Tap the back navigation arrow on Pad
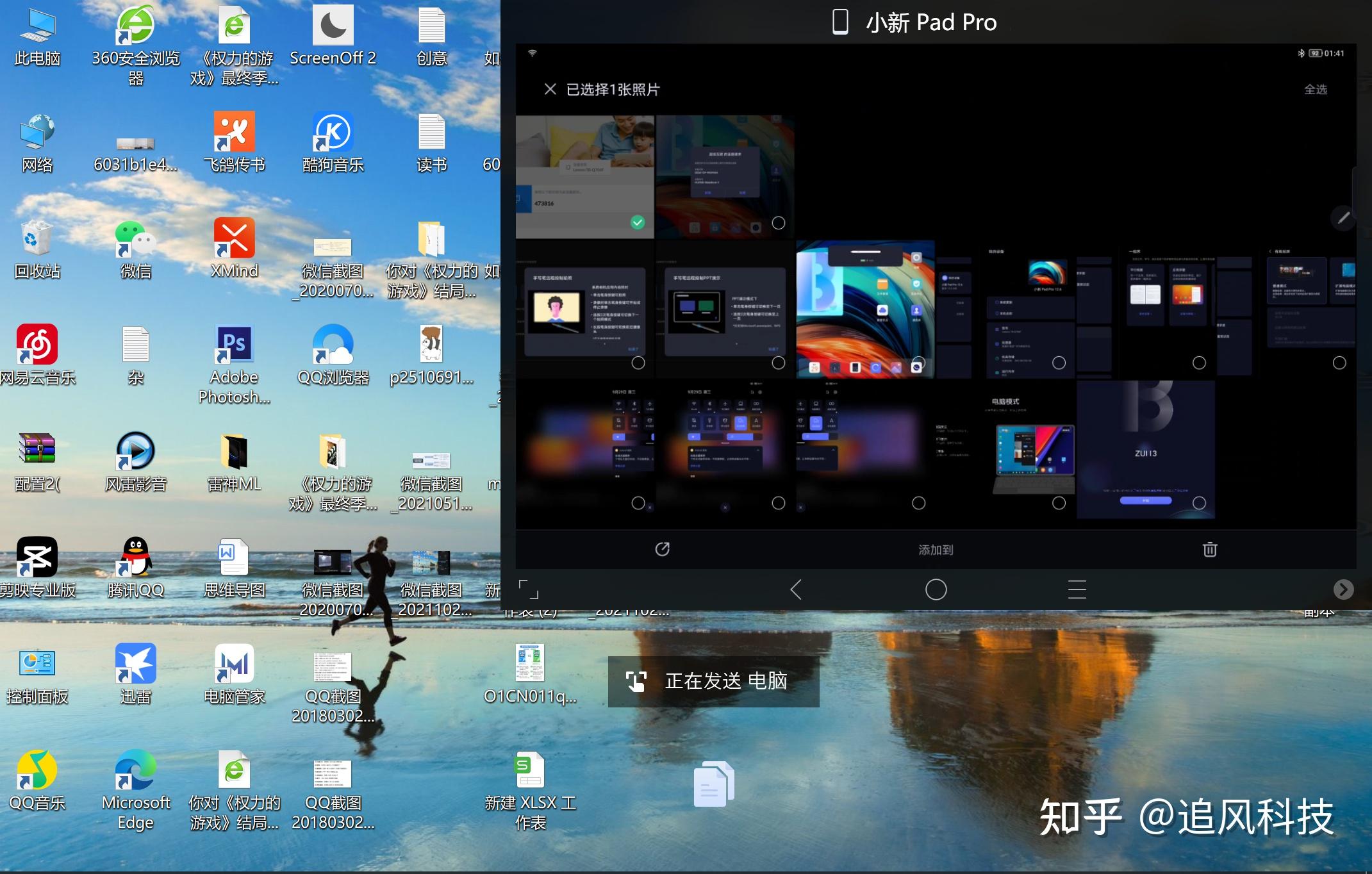This screenshot has height=874, width=1372. [x=796, y=590]
